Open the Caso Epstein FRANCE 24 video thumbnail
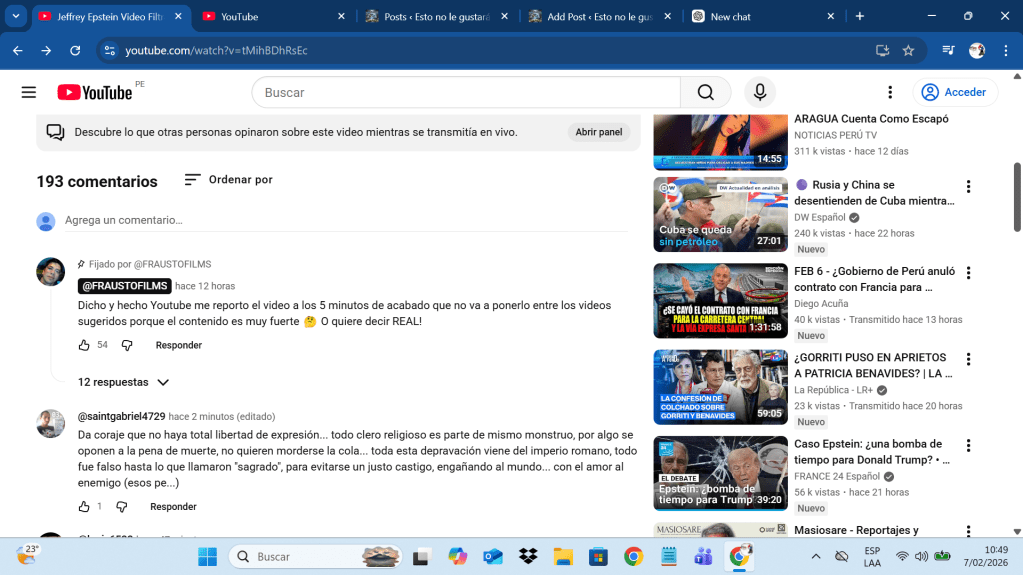 720,472
